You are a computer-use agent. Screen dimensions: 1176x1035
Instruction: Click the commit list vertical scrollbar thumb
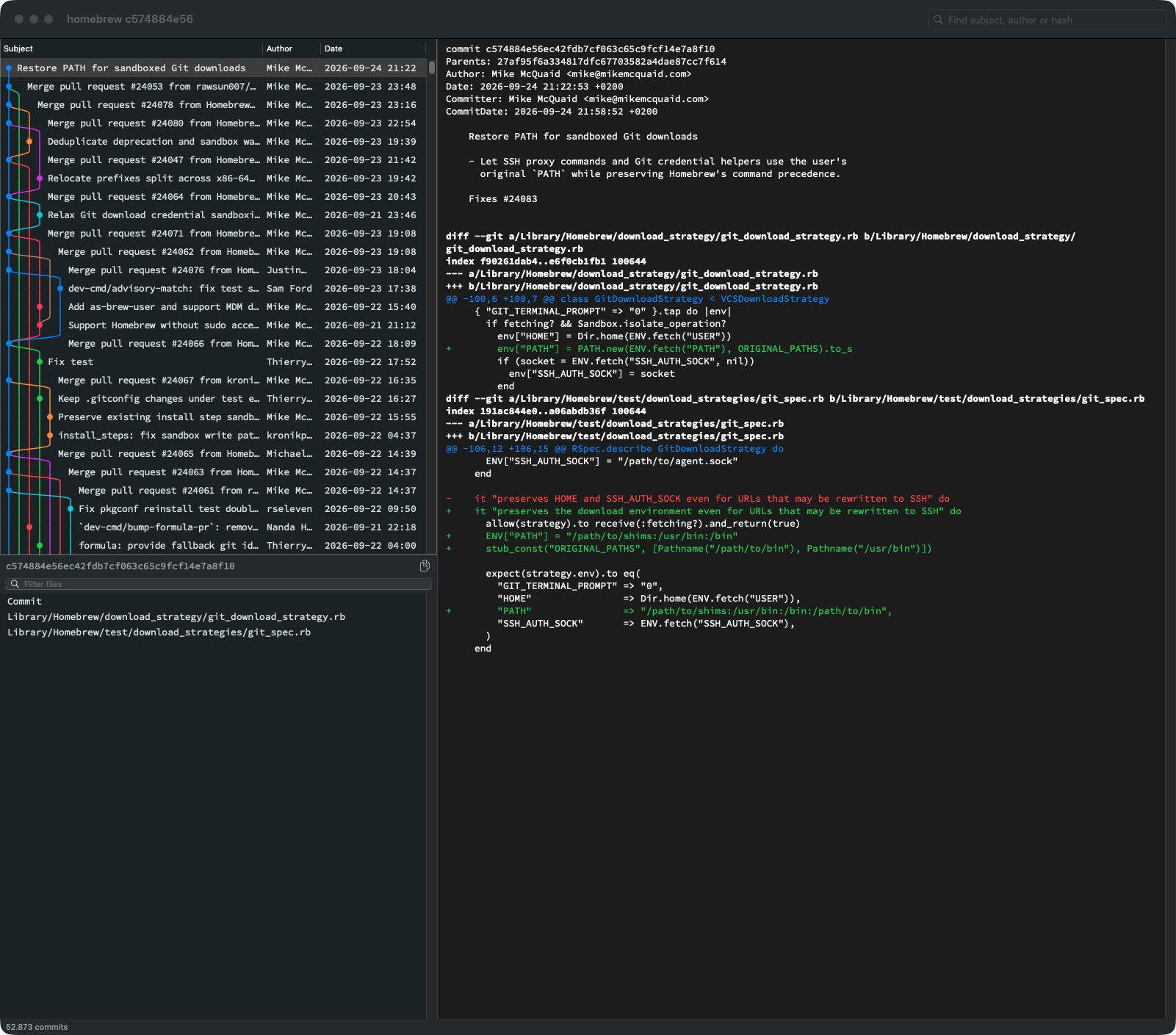[x=432, y=68]
